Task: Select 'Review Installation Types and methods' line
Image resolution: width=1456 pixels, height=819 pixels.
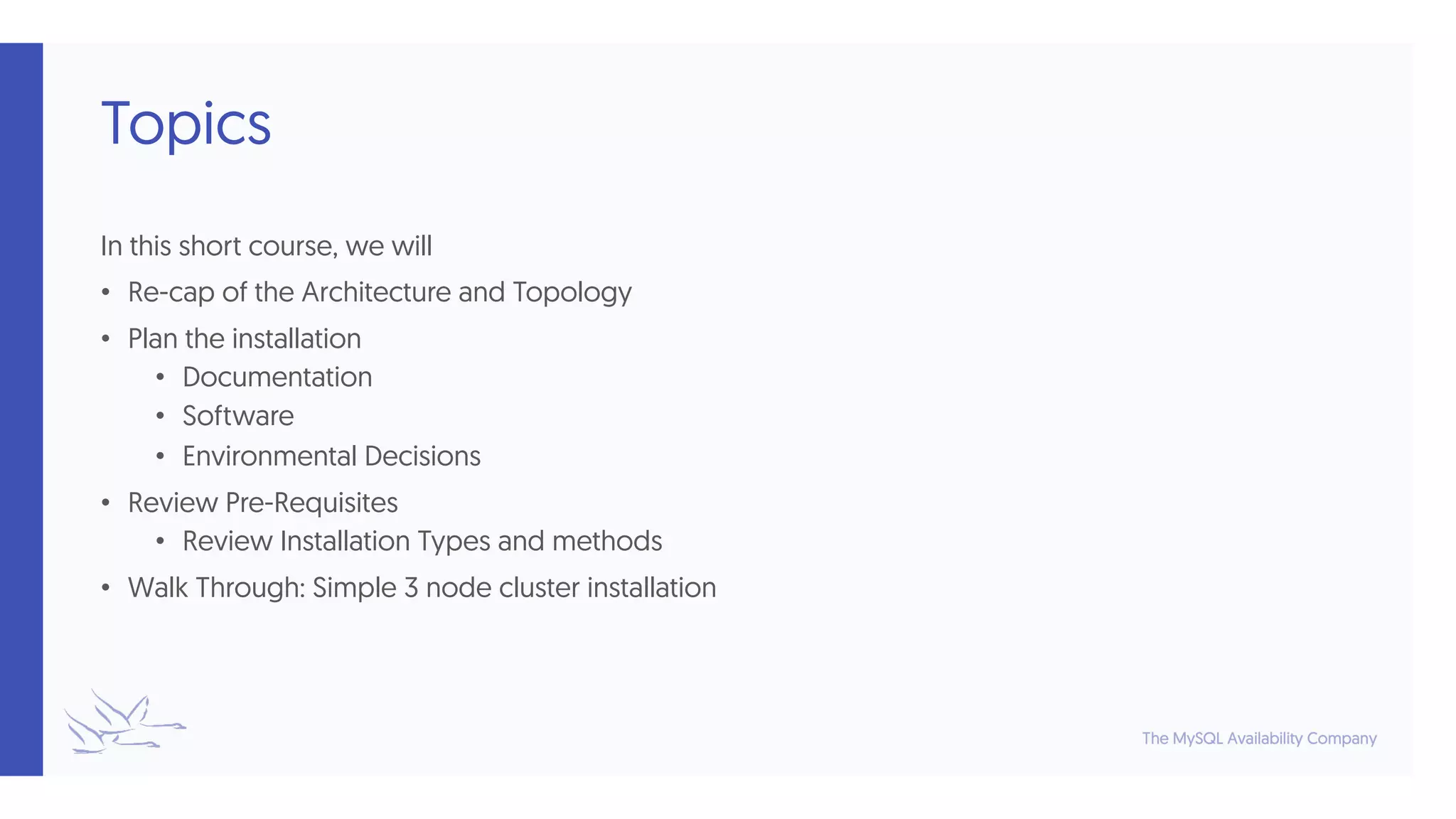Action: pos(422,542)
